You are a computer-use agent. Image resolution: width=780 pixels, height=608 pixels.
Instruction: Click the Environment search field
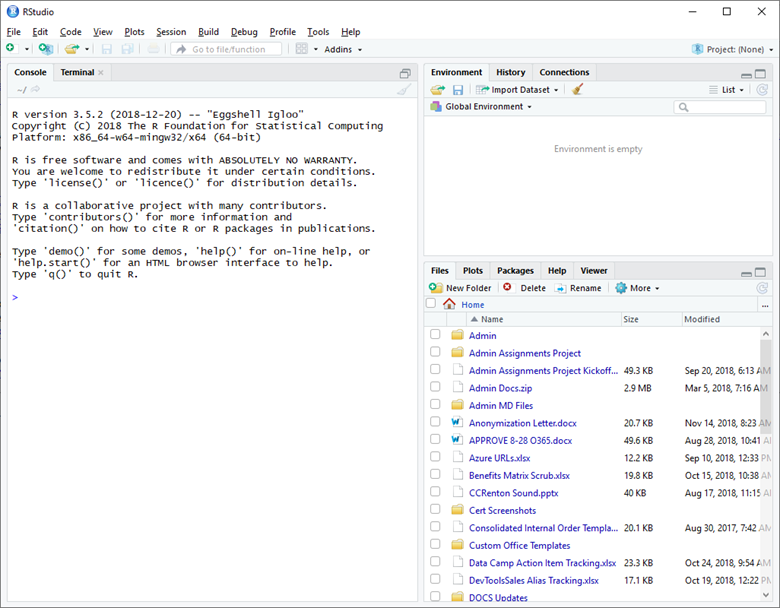click(720, 107)
